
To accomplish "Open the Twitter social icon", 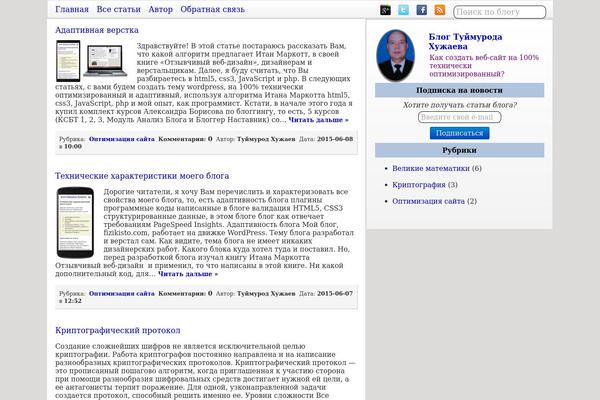I will click(x=403, y=10).
